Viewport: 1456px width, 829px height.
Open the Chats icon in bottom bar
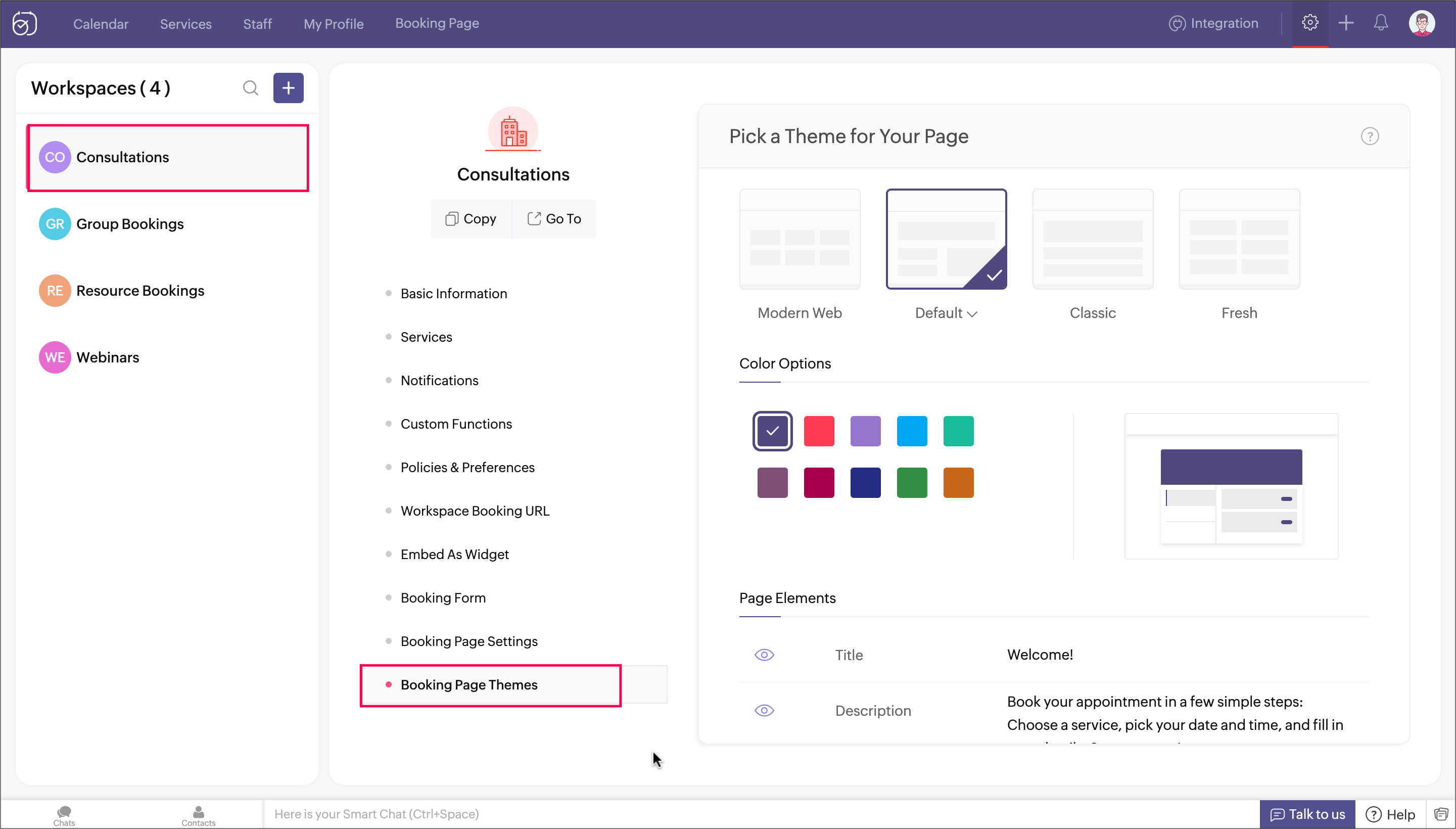pos(64,815)
